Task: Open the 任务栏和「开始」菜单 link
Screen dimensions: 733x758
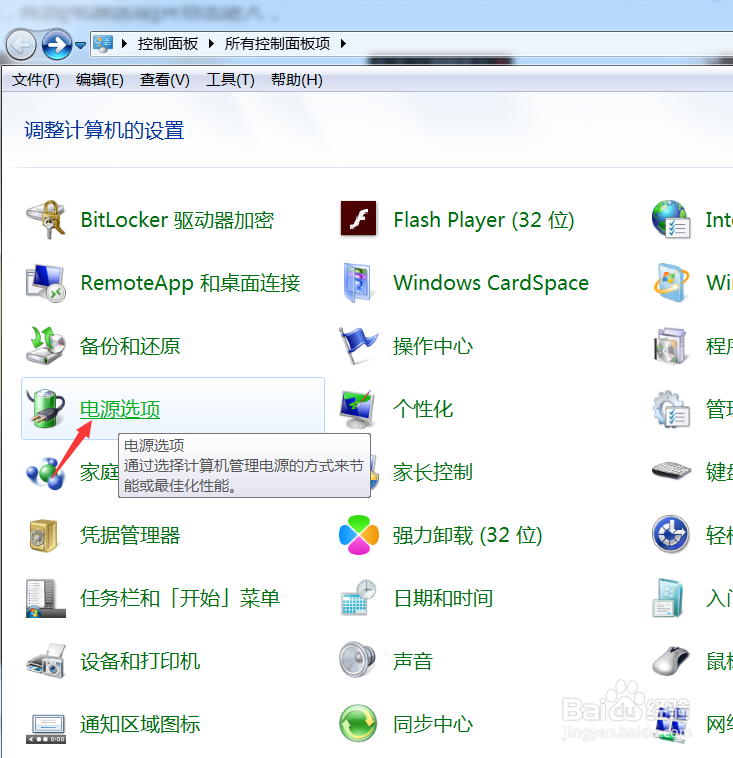Action: 180,598
